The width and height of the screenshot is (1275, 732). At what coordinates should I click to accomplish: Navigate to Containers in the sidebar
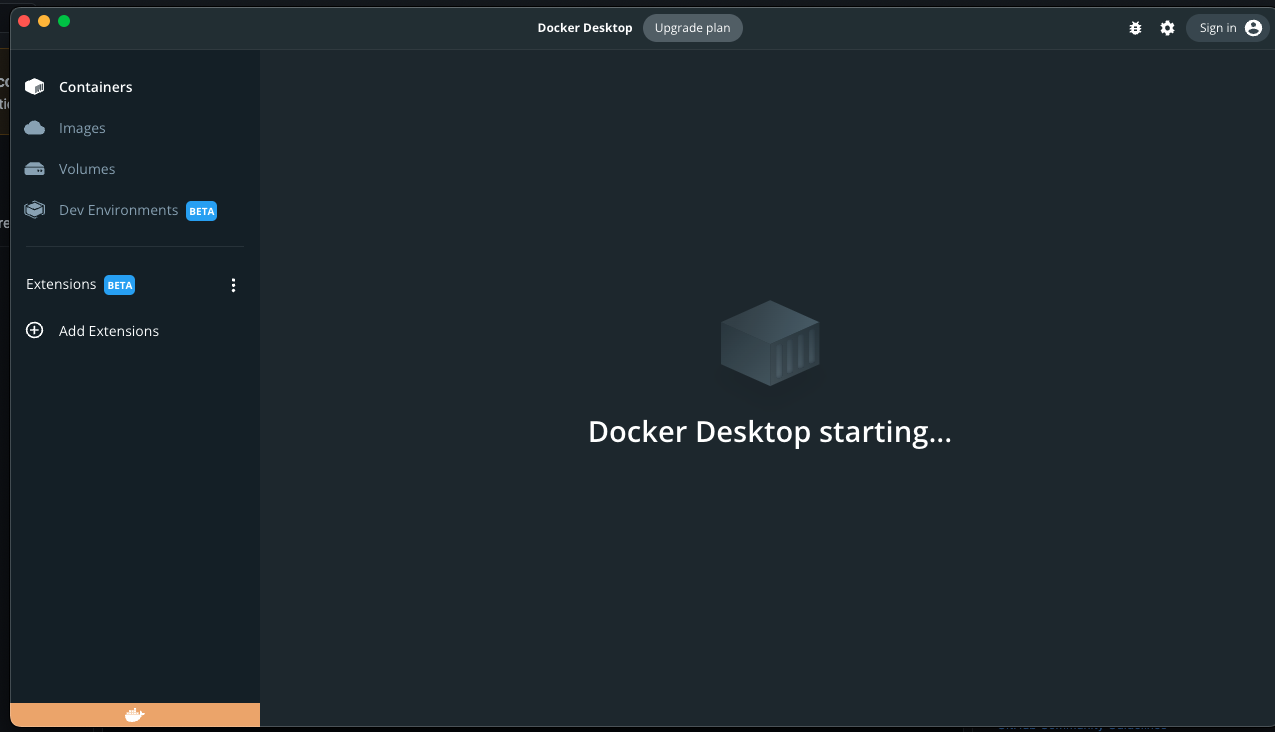click(95, 86)
